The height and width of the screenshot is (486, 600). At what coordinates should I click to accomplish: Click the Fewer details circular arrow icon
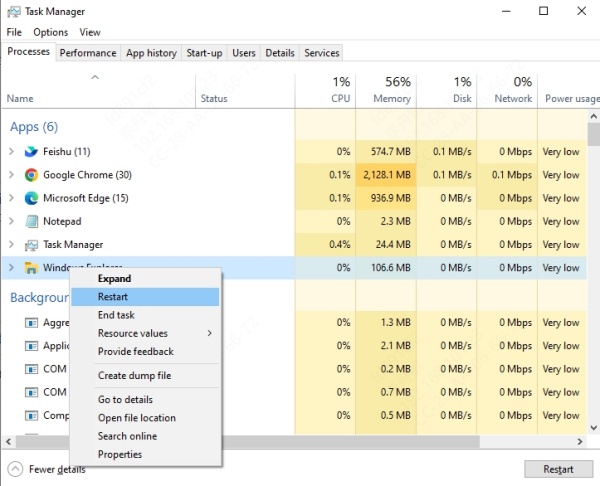pos(15,469)
